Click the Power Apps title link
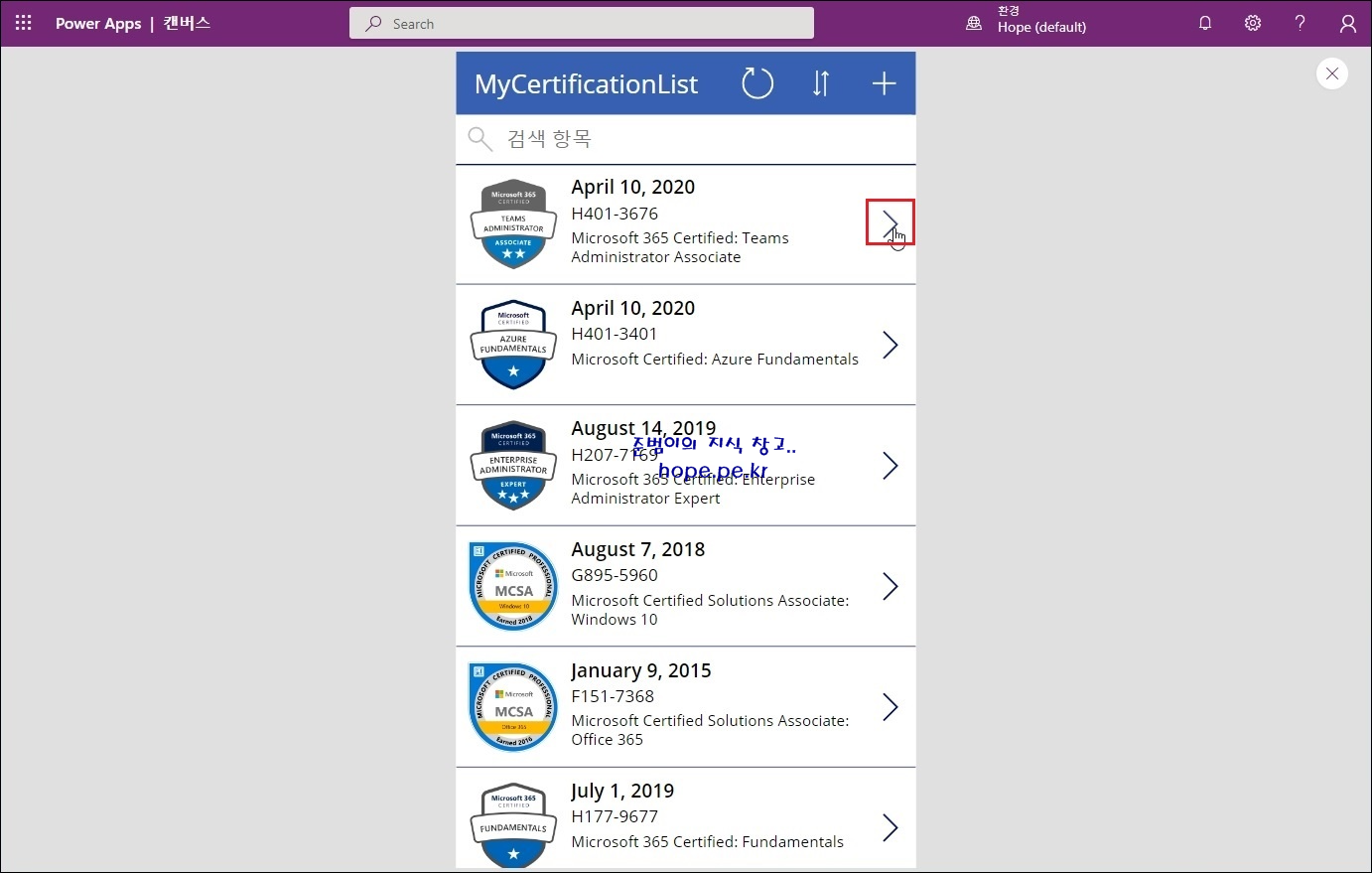Viewport: 1372px width, 873px height. click(98, 24)
